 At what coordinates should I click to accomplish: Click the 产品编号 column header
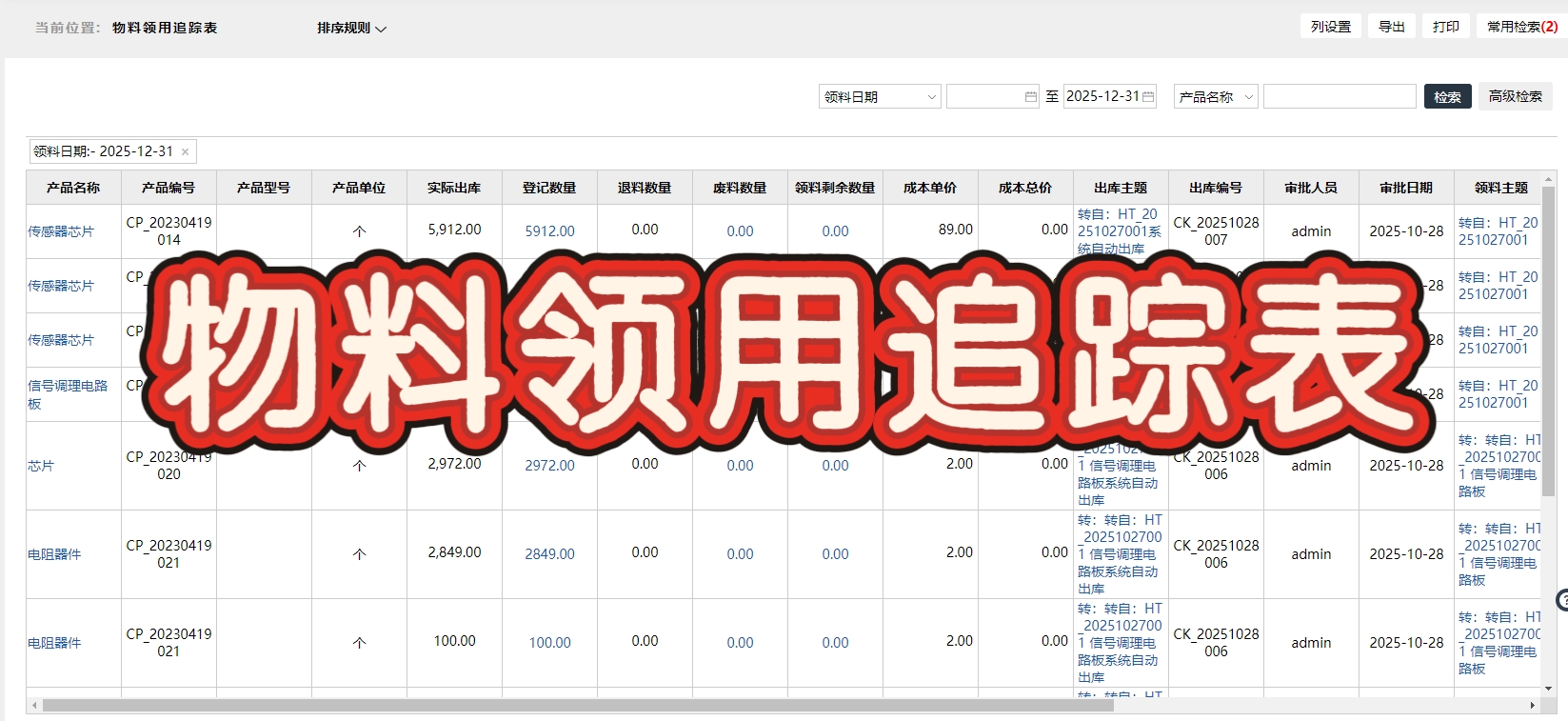(x=169, y=188)
